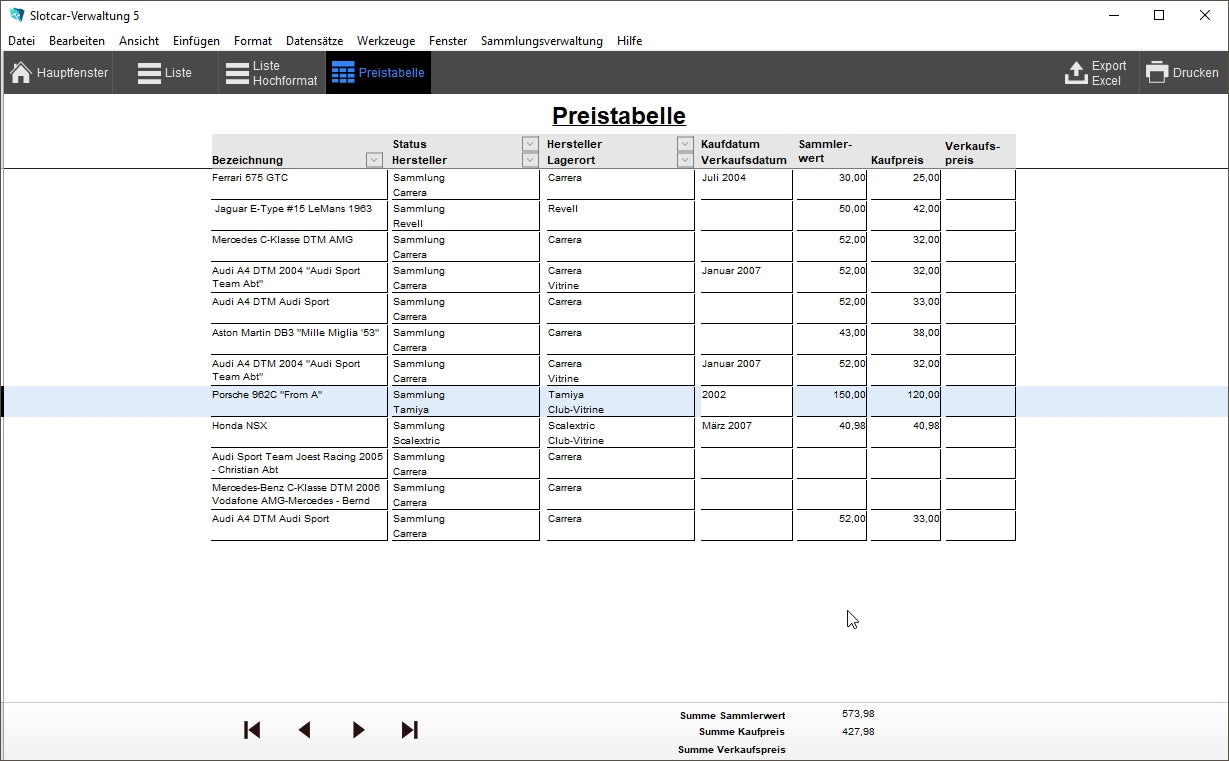Expand the Bezeichnung column dropdown
This screenshot has height=761, width=1229.
(374, 160)
